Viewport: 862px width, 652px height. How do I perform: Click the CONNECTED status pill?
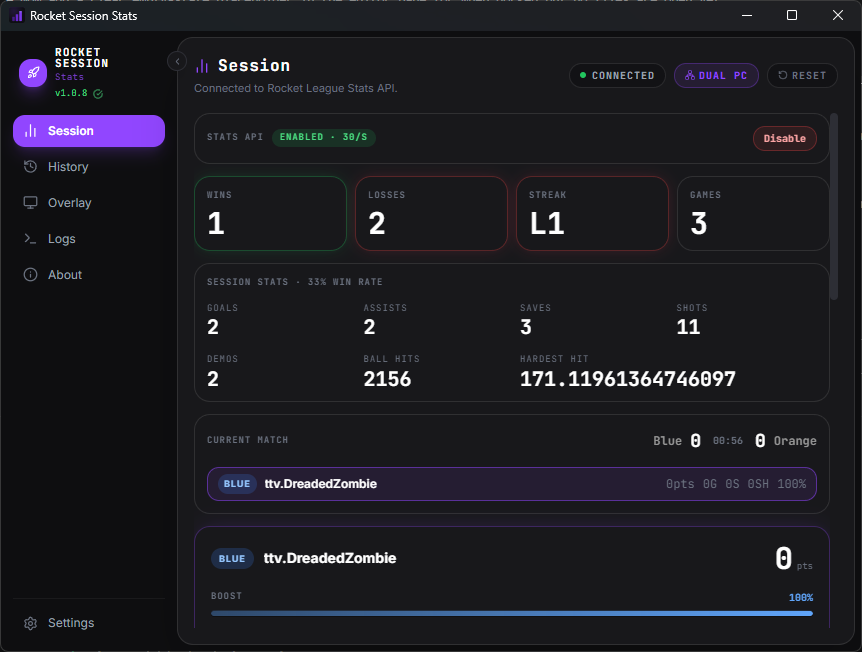pyautogui.click(x=617, y=75)
